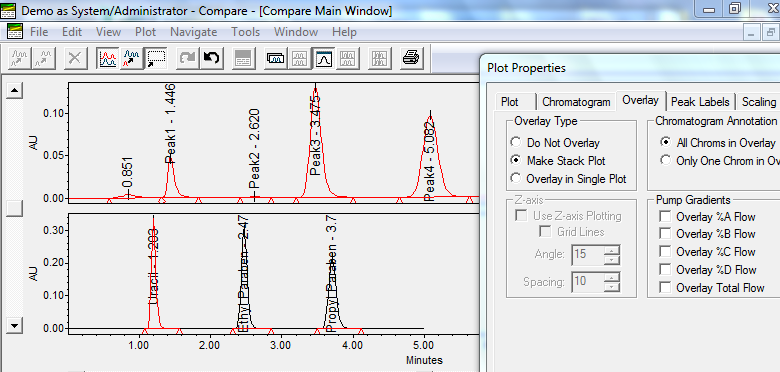Switch to the Chromatogram tab
This screenshot has height=372, width=780.
tap(576, 102)
